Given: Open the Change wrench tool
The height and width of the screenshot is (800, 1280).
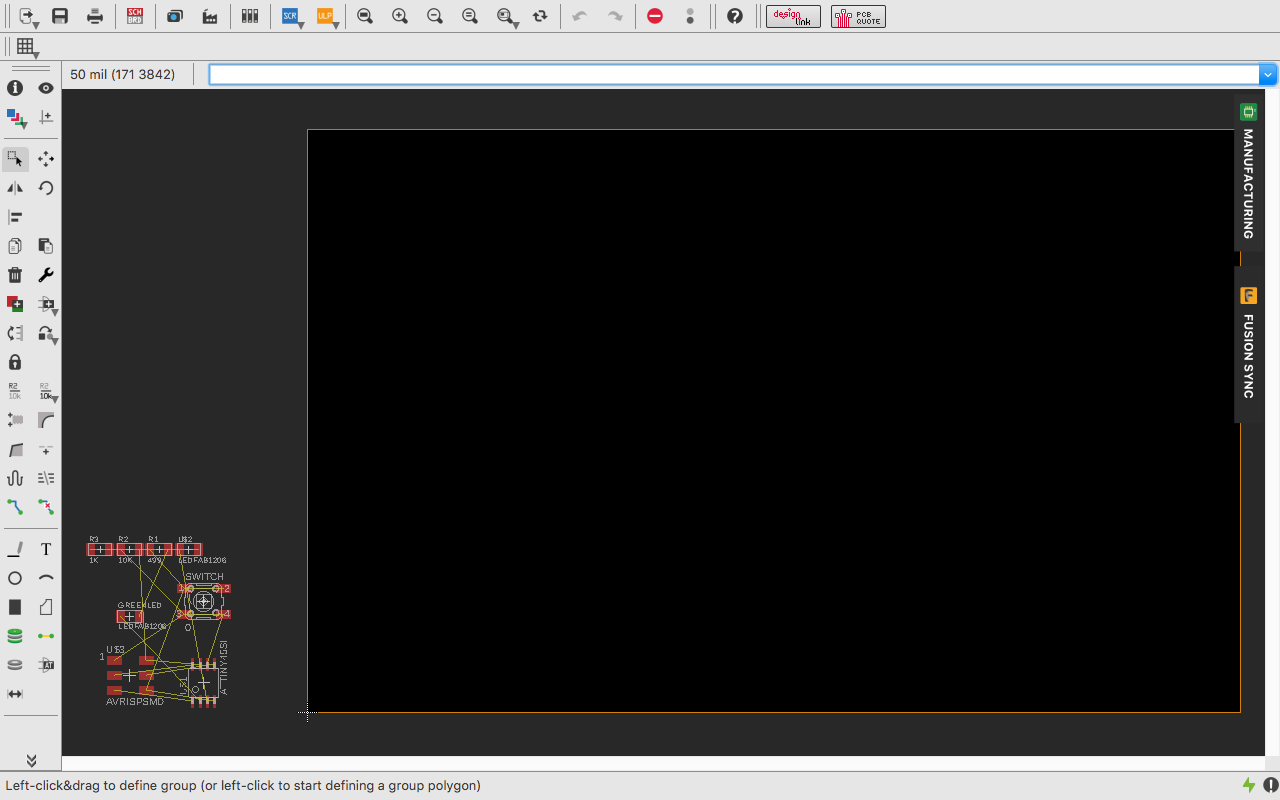Looking at the screenshot, I should point(46,275).
